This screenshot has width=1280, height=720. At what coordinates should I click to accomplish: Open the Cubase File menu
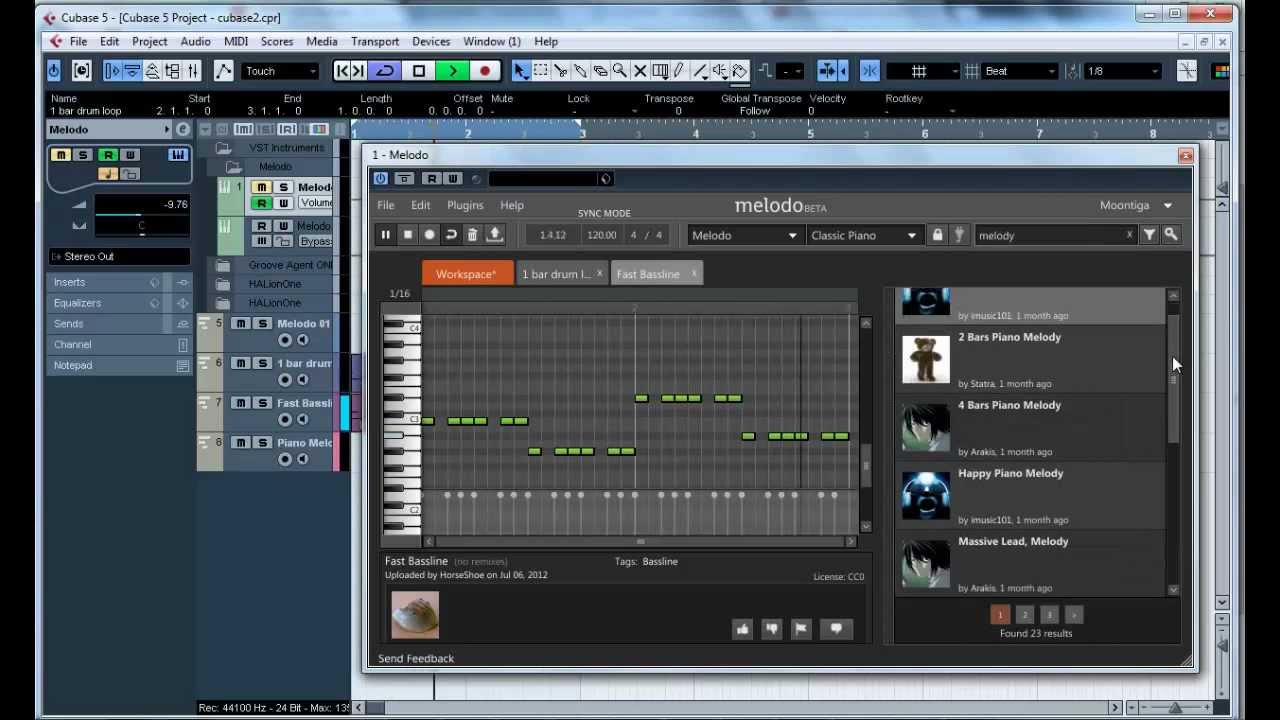(x=78, y=41)
